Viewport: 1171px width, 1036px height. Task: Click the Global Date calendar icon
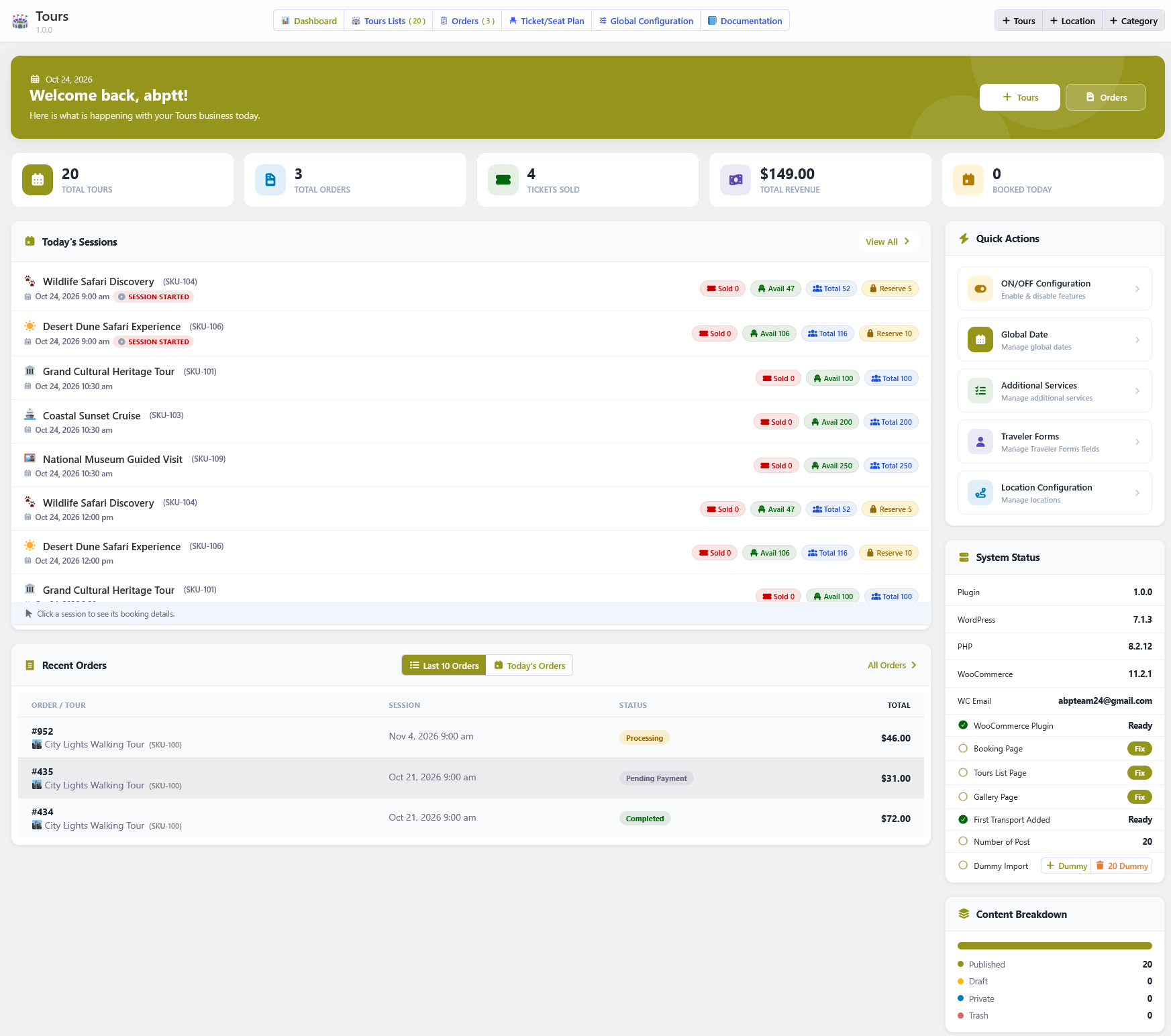[x=980, y=340]
